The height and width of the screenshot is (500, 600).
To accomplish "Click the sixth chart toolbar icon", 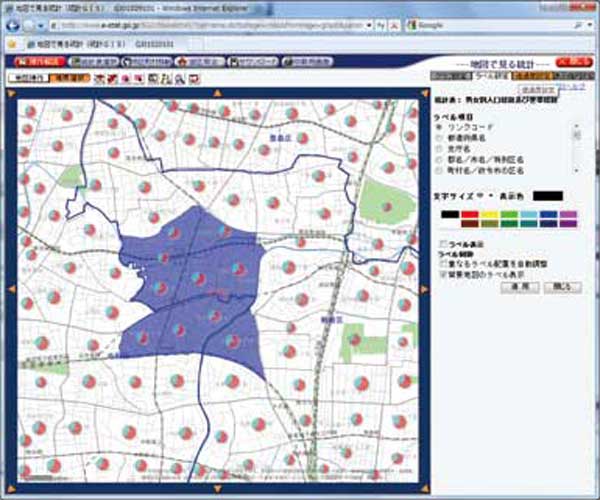I will (166, 79).
